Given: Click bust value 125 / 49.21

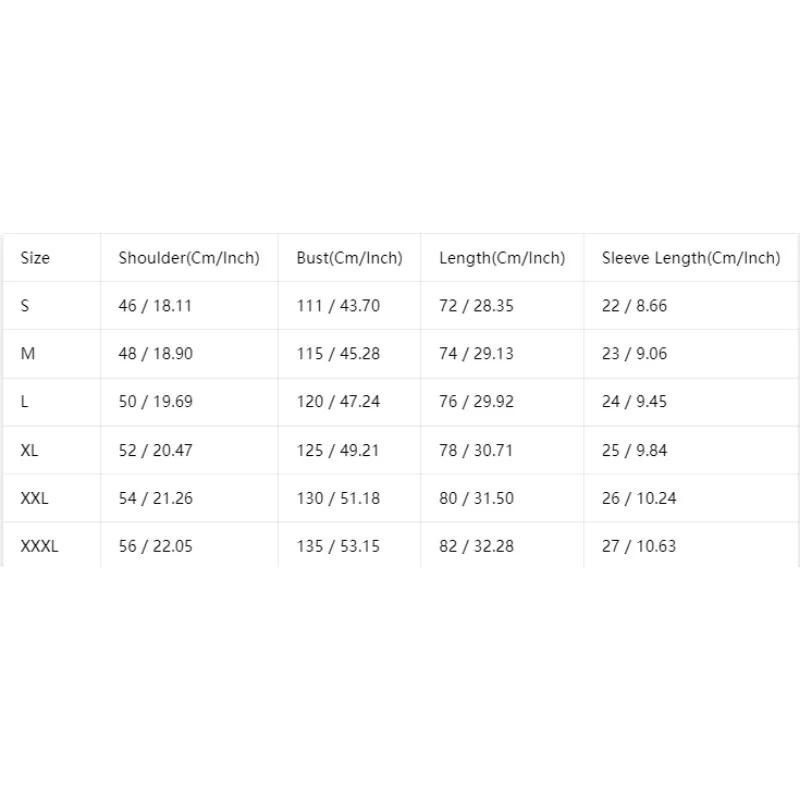Looking at the screenshot, I should pos(338,450).
